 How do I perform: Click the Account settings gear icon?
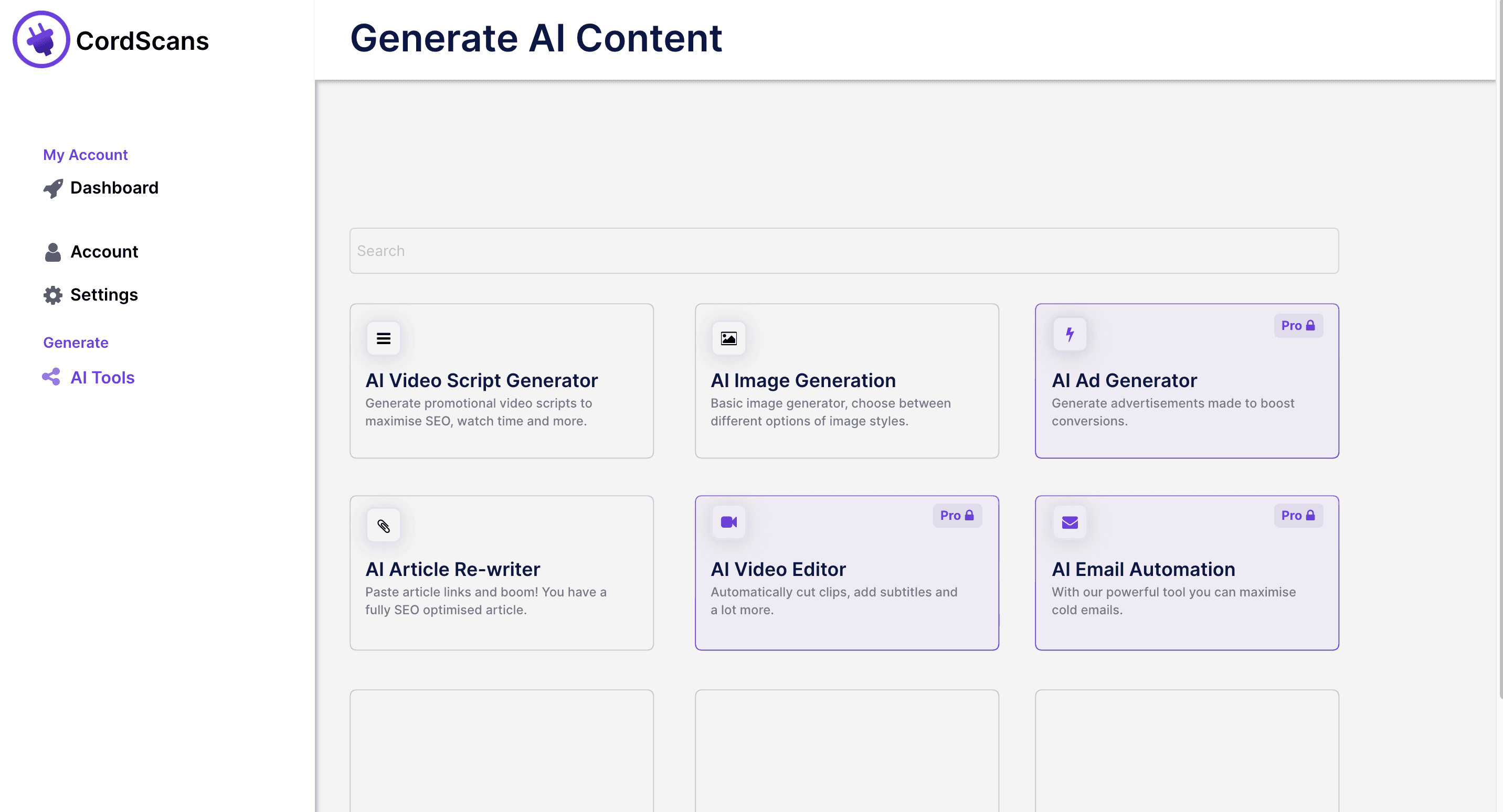click(x=52, y=294)
